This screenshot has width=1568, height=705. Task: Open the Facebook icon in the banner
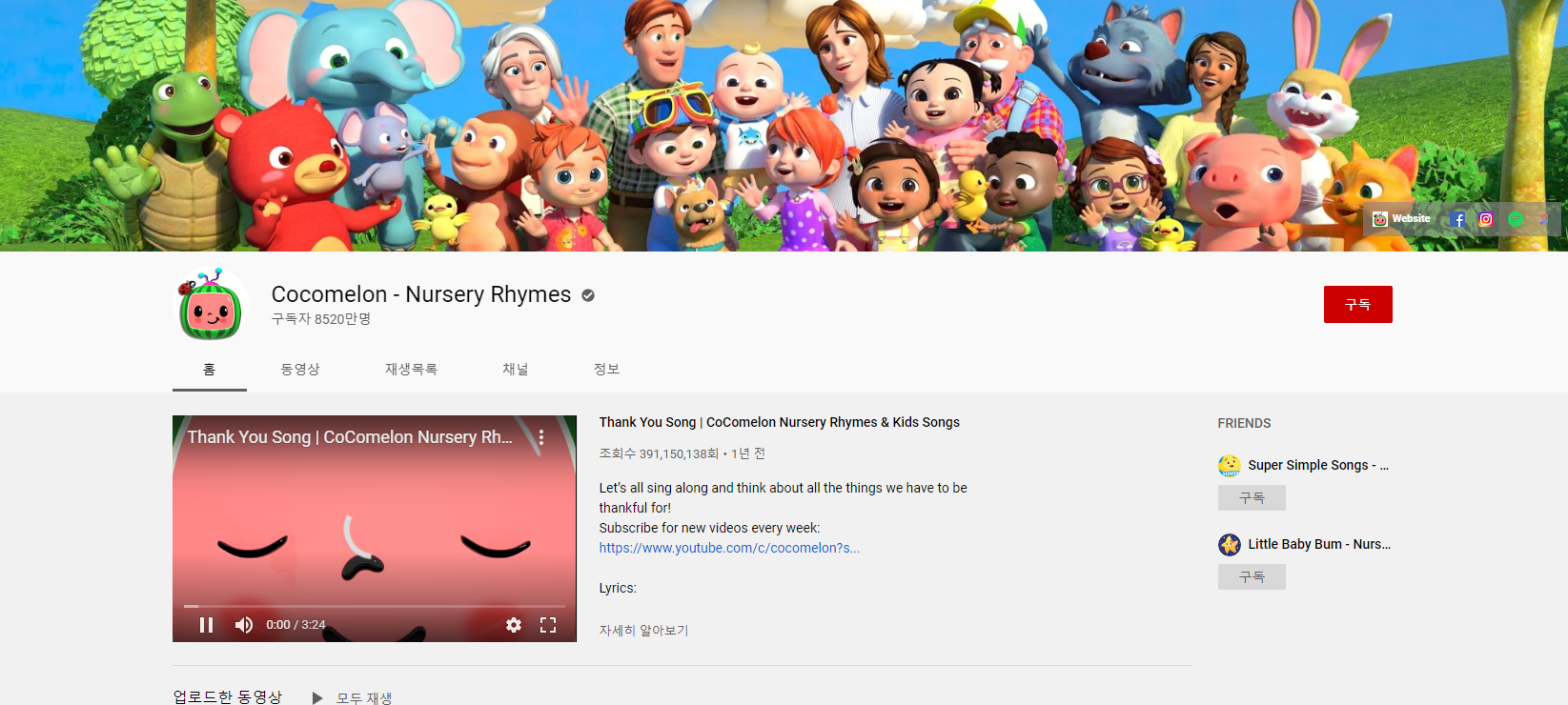click(1457, 219)
